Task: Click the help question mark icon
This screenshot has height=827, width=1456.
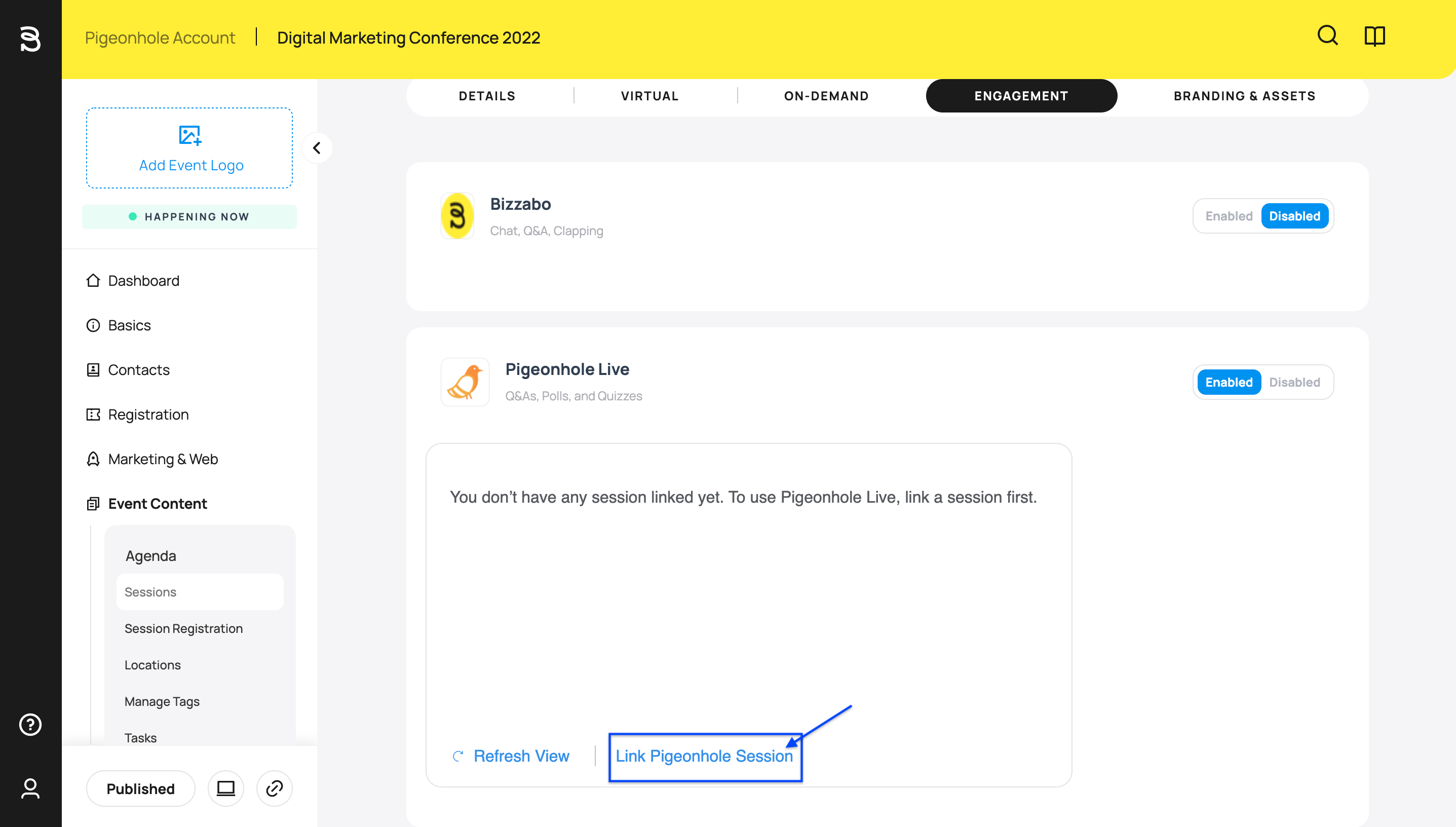Action: click(x=30, y=725)
